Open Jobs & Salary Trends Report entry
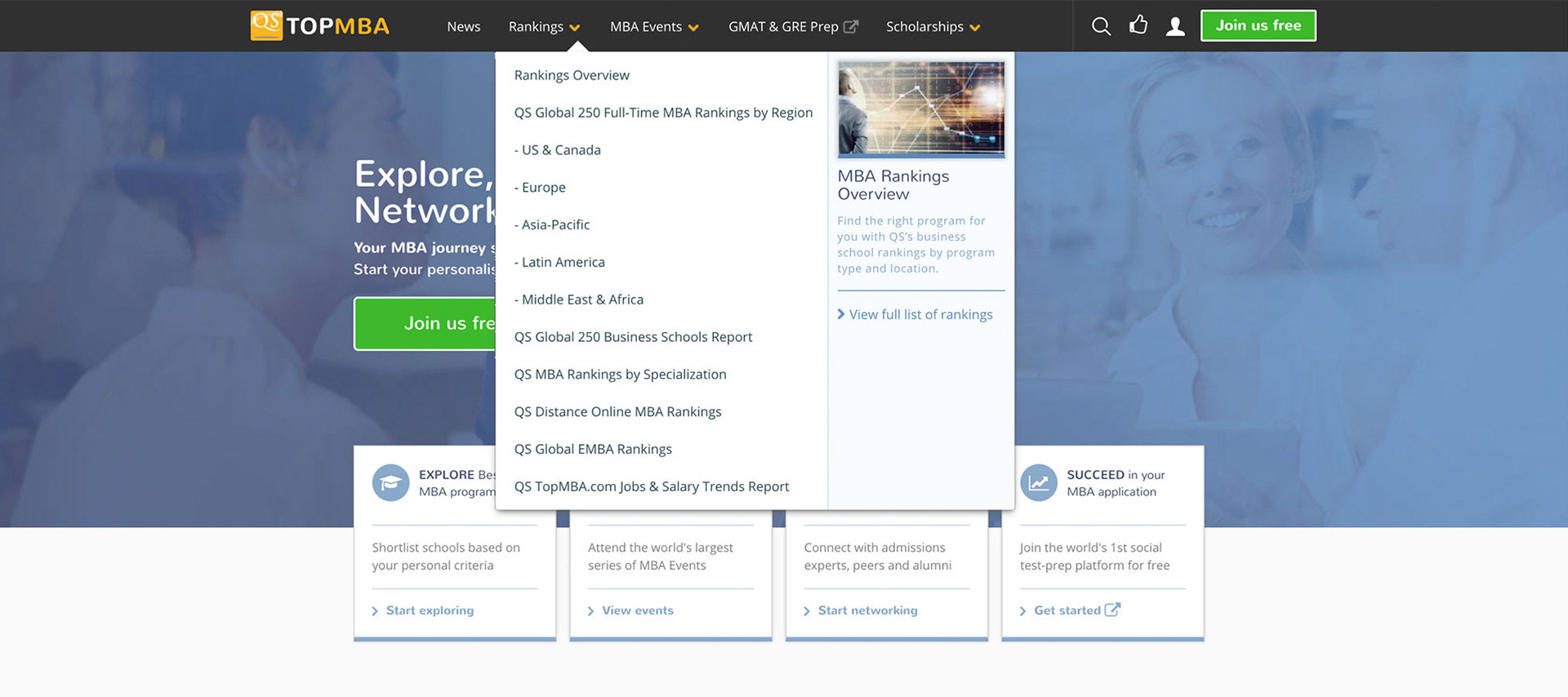1568x697 pixels. 652,486
